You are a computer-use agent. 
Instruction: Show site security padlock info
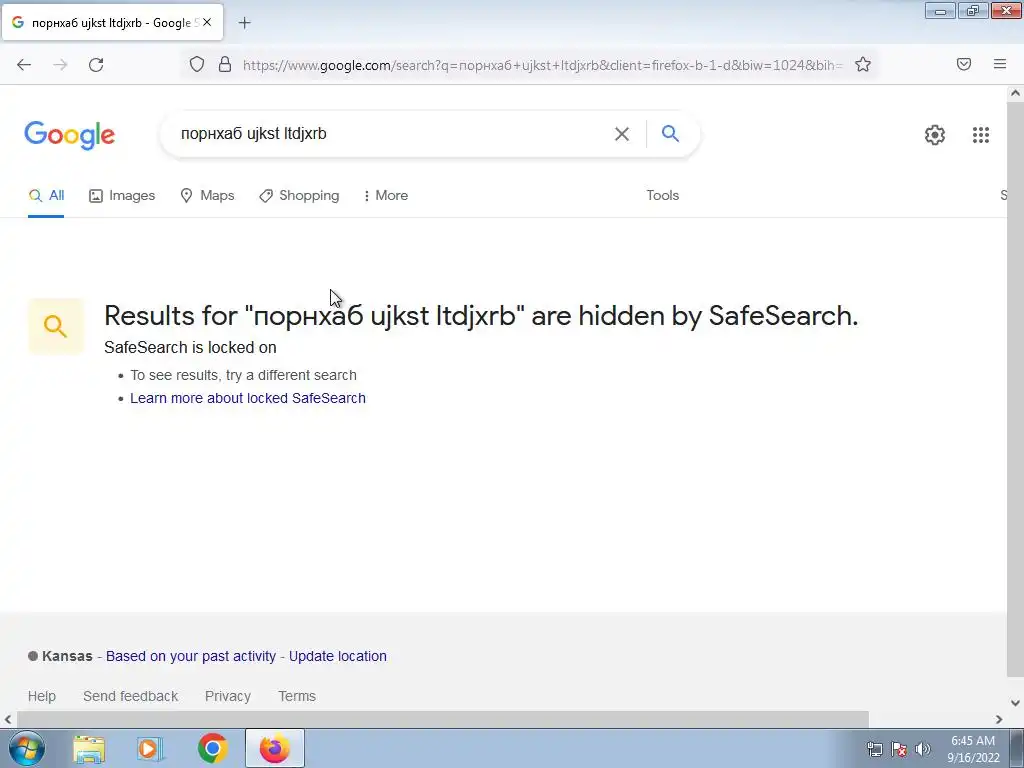click(225, 64)
